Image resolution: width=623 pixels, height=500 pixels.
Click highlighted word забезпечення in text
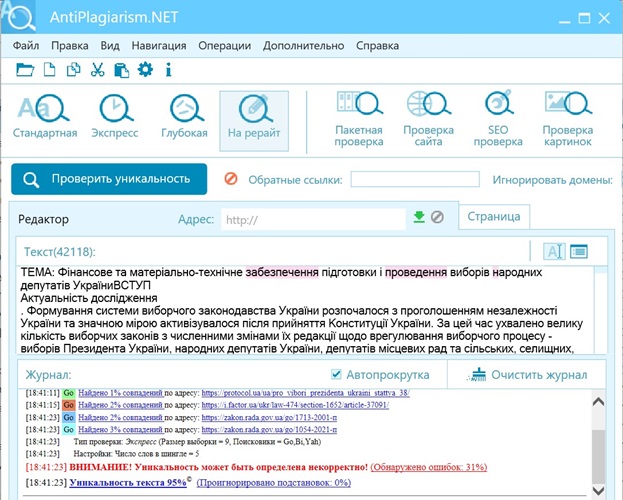282,272
